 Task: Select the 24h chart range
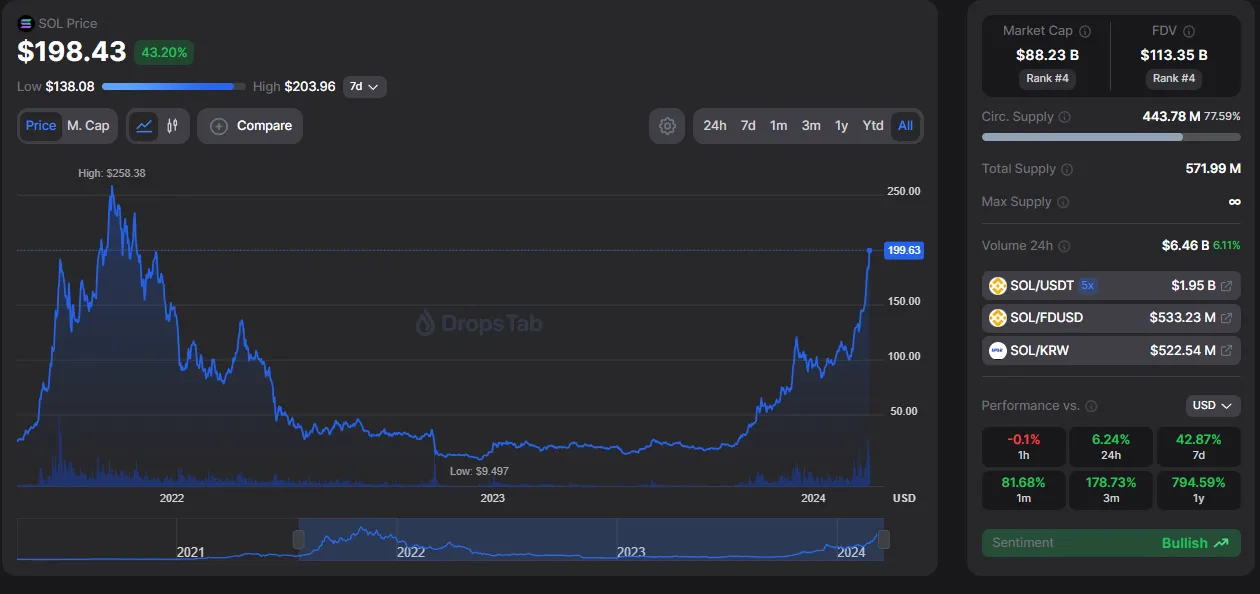715,126
